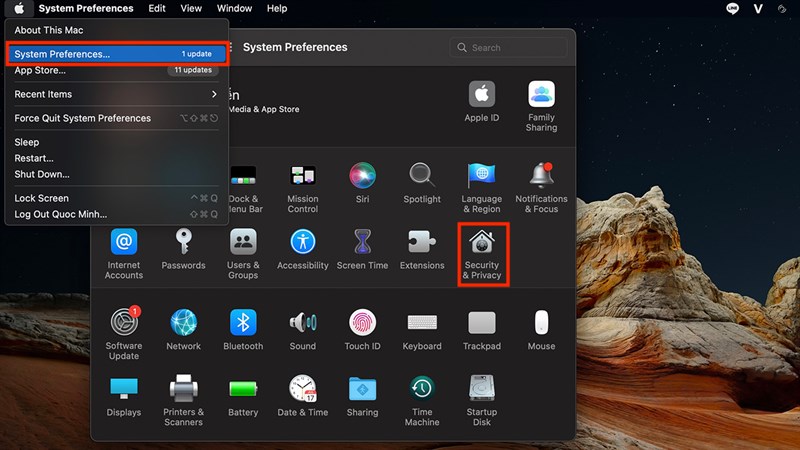Image resolution: width=800 pixels, height=450 pixels.
Task: Open Keyboard preferences
Action: [422, 330]
